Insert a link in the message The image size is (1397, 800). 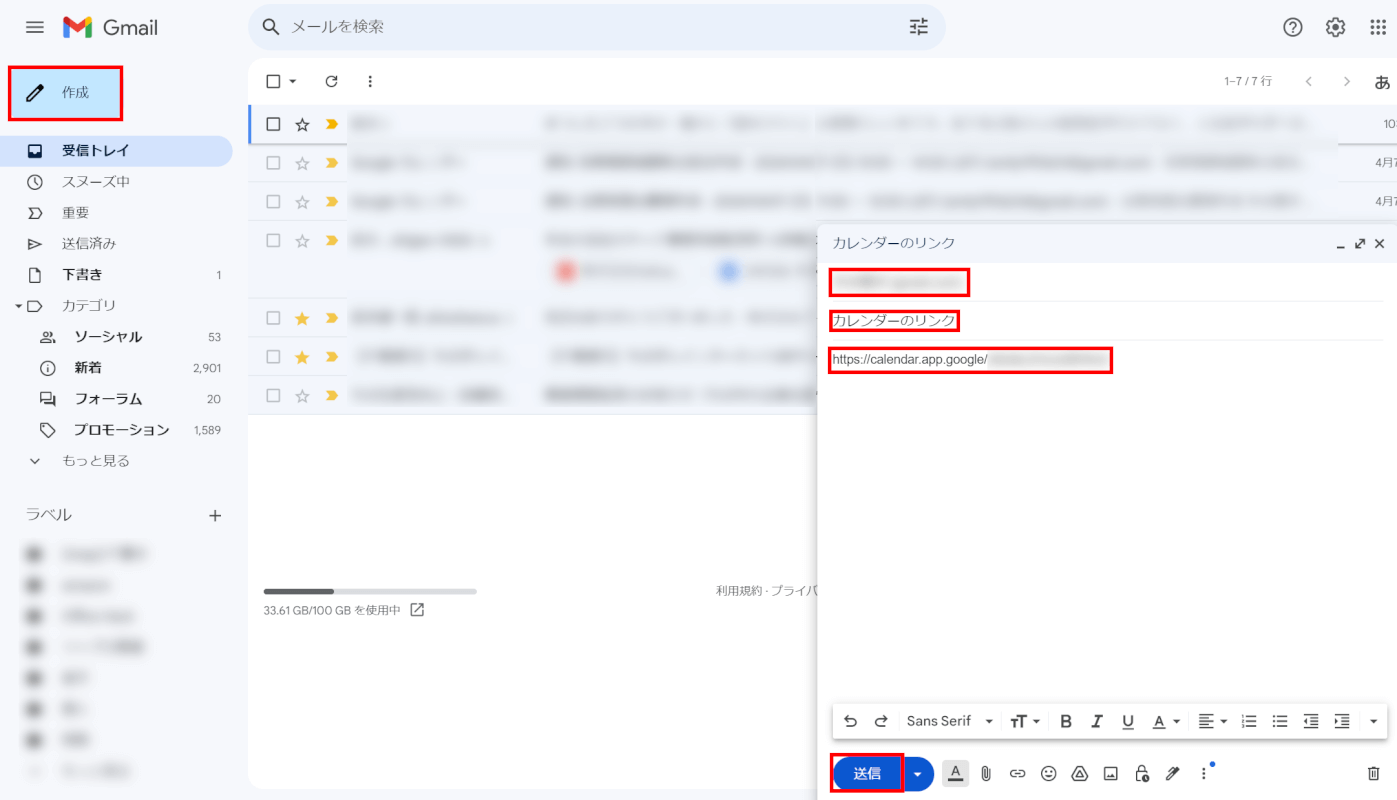(1017, 773)
